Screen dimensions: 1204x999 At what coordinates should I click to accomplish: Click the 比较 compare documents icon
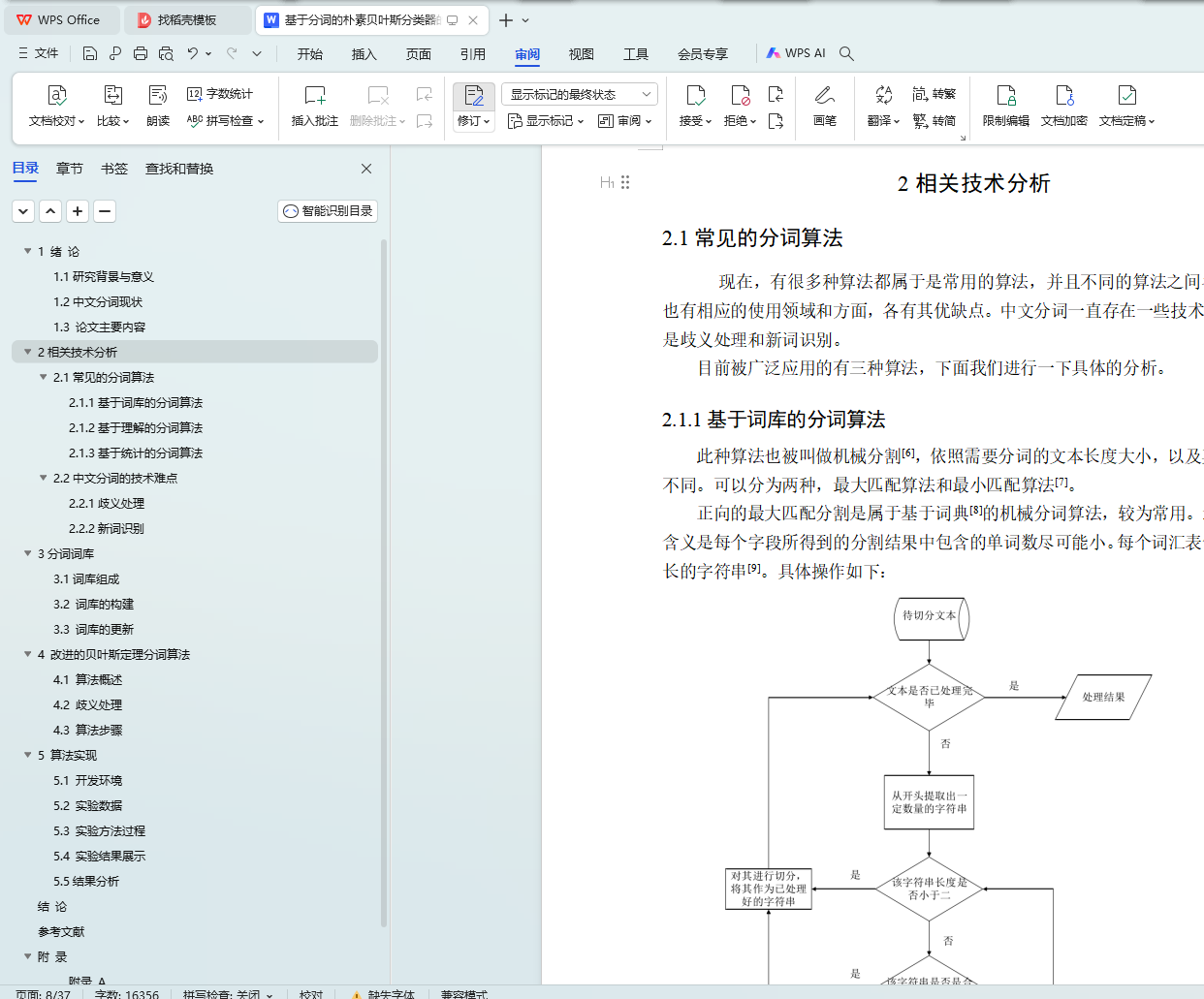[112, 95]
